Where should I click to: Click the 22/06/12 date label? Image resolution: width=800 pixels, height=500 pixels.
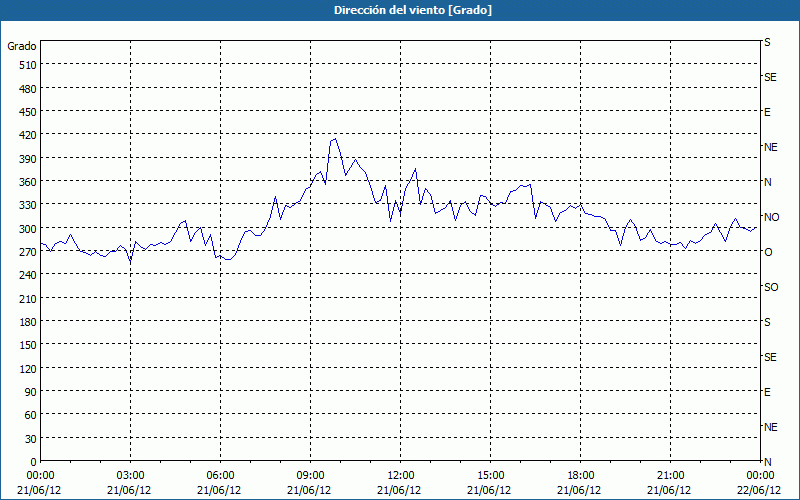coord(760,490)
